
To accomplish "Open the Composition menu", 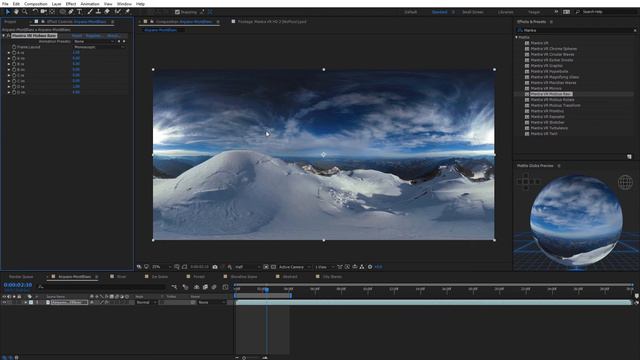I will tap(36, 4).
